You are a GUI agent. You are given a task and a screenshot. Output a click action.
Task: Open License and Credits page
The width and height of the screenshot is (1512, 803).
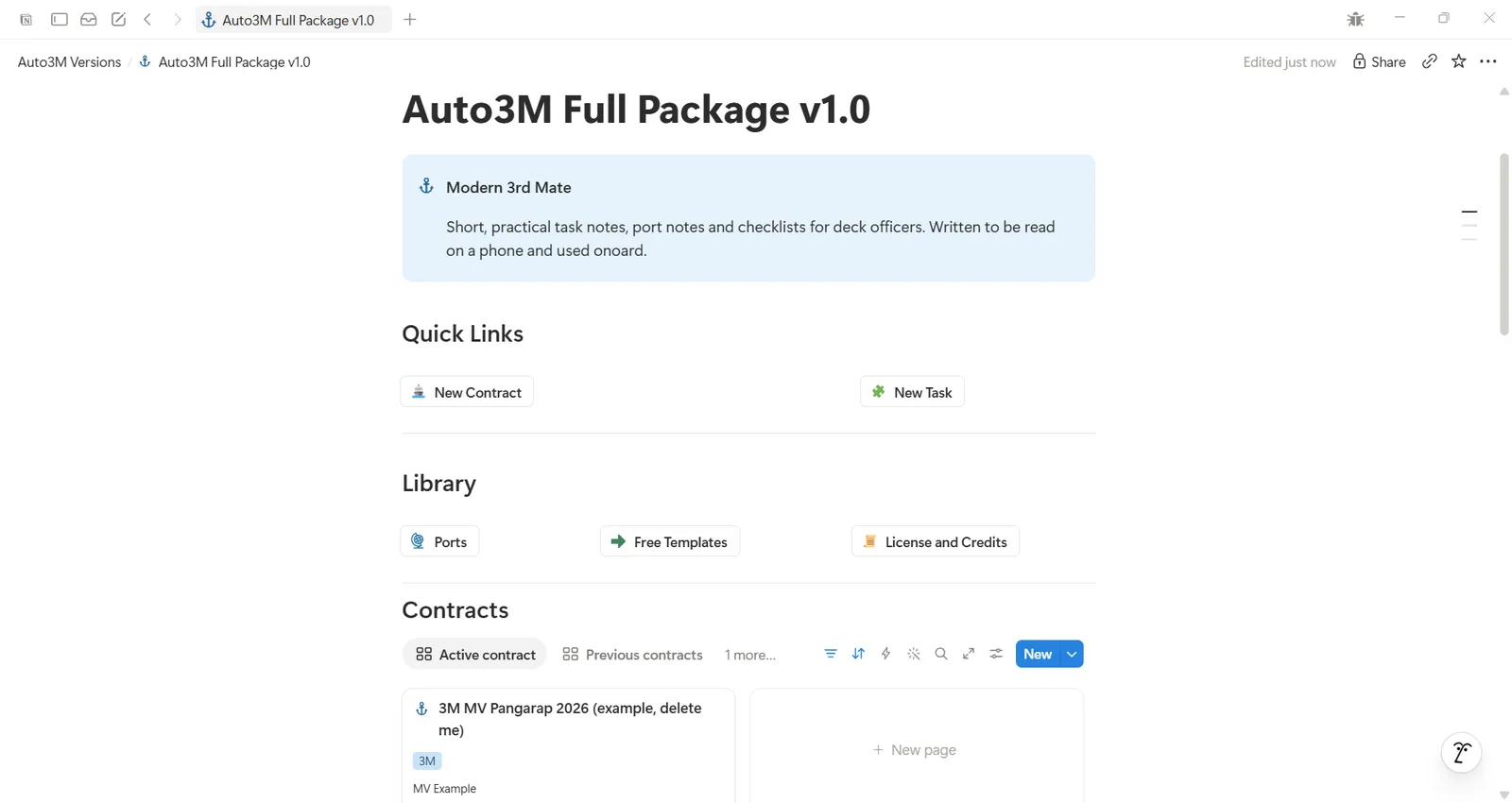pos(935,541)
